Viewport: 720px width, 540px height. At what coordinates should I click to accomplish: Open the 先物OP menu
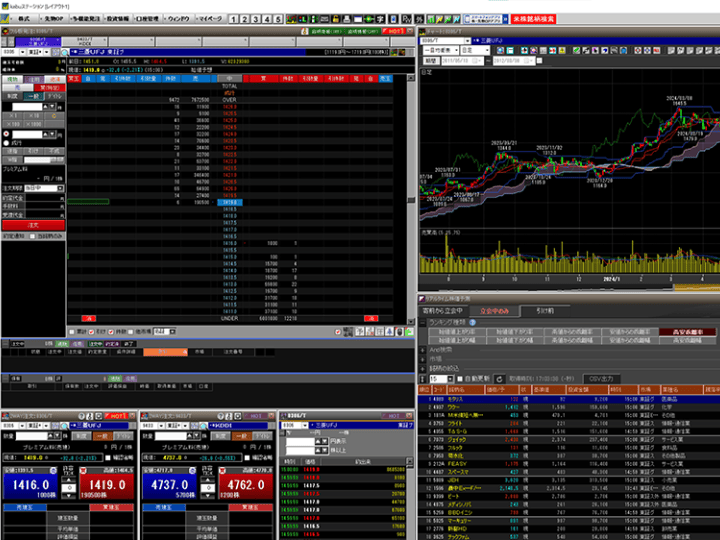53,19
